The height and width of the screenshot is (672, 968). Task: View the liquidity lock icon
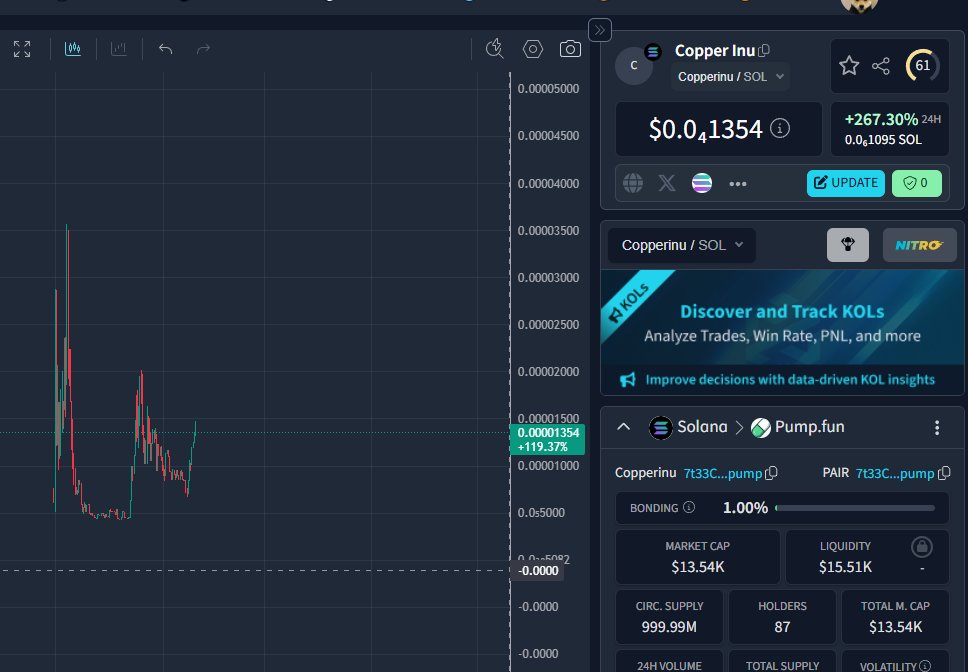click(x=922, y=547)
